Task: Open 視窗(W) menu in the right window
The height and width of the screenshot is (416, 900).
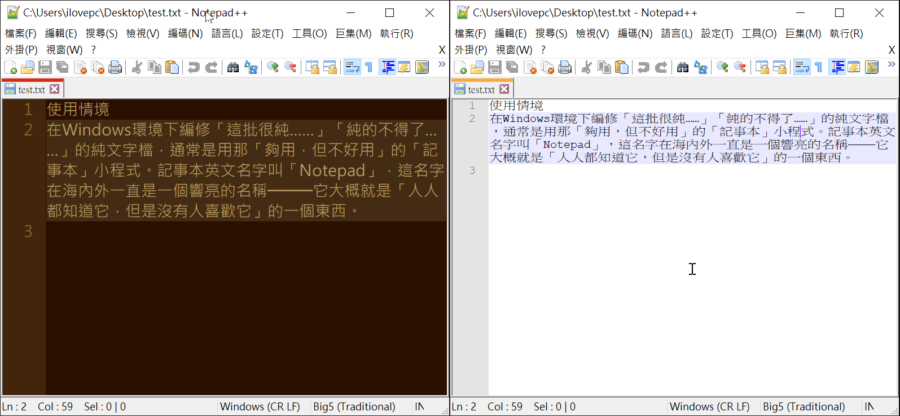Action: pyautogui.click(x=515, y=49)
